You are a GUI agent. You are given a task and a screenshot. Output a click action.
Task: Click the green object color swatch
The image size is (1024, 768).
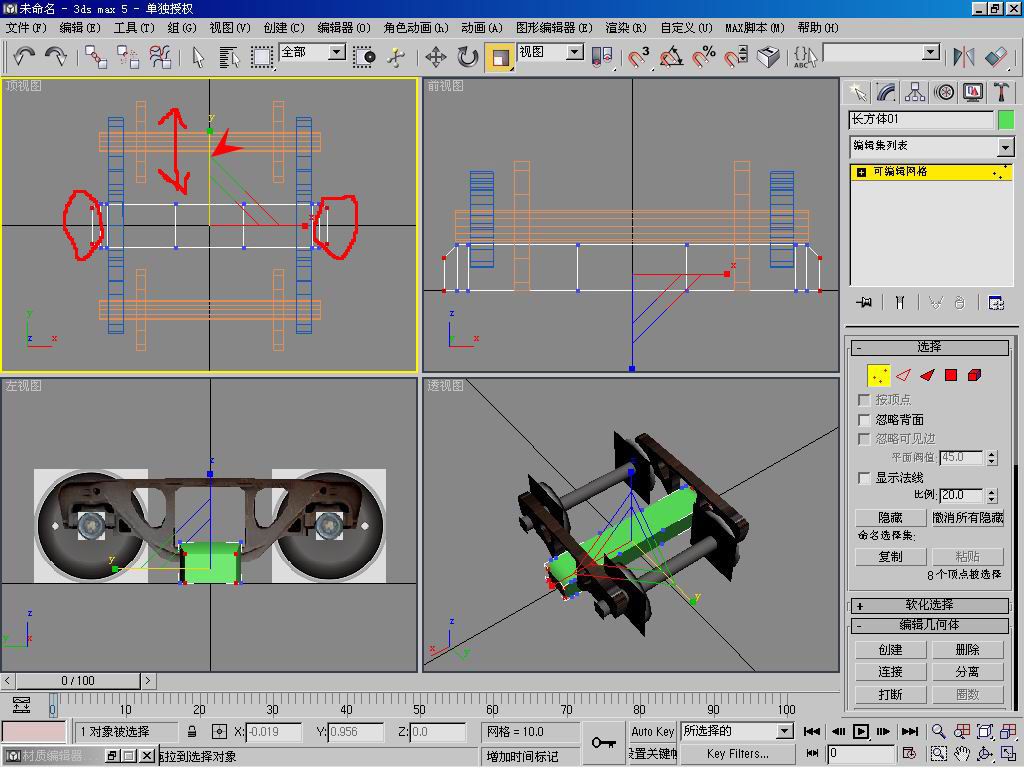pyautogui.click(x=1005, y=120)
